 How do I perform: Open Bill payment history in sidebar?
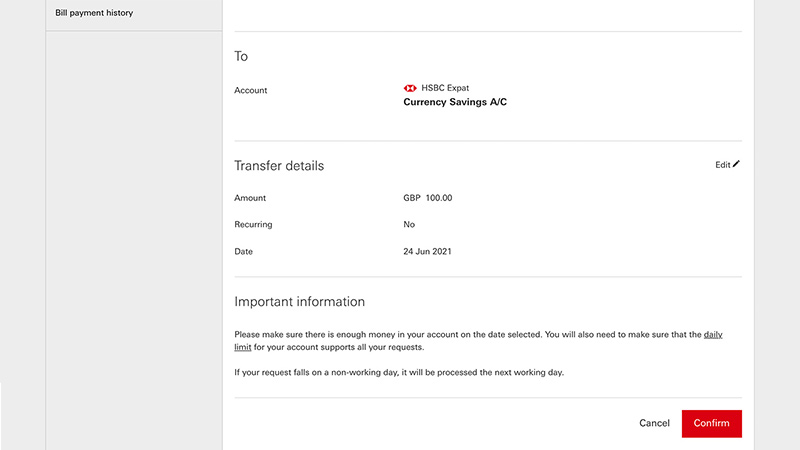[x=94, y=13]
